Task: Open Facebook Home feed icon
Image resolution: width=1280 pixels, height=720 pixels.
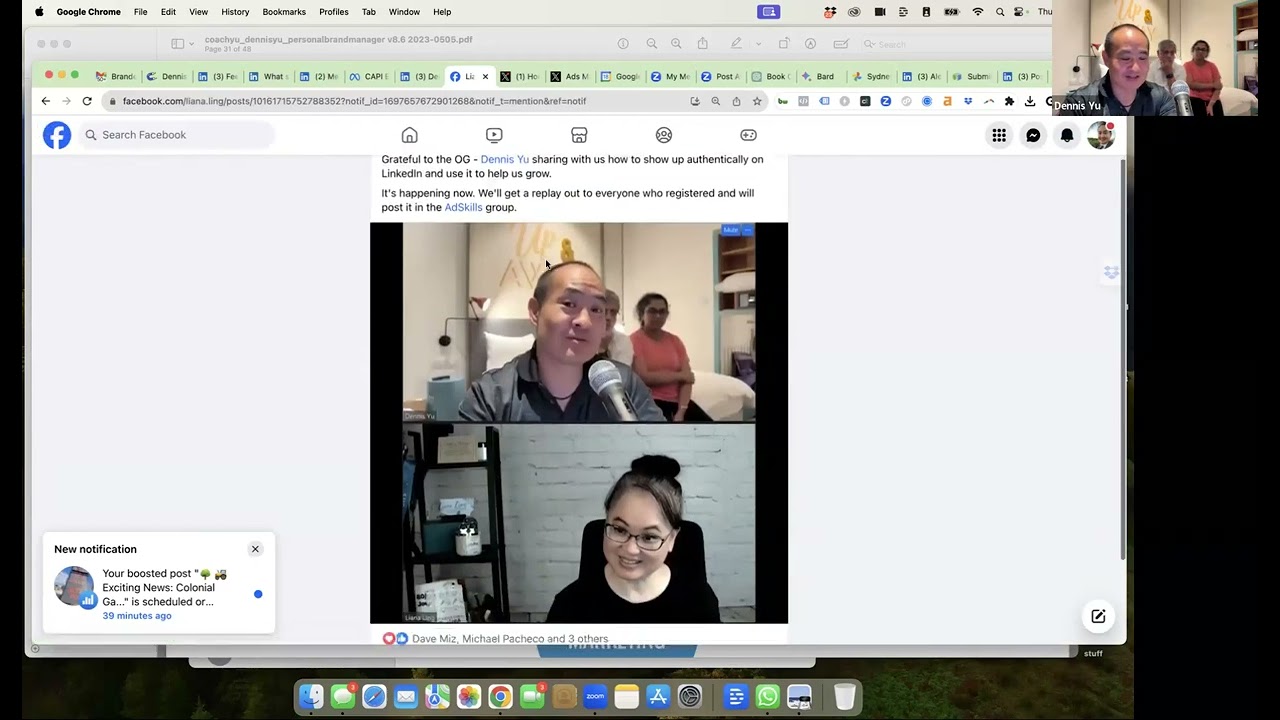Action: (409, 135)
